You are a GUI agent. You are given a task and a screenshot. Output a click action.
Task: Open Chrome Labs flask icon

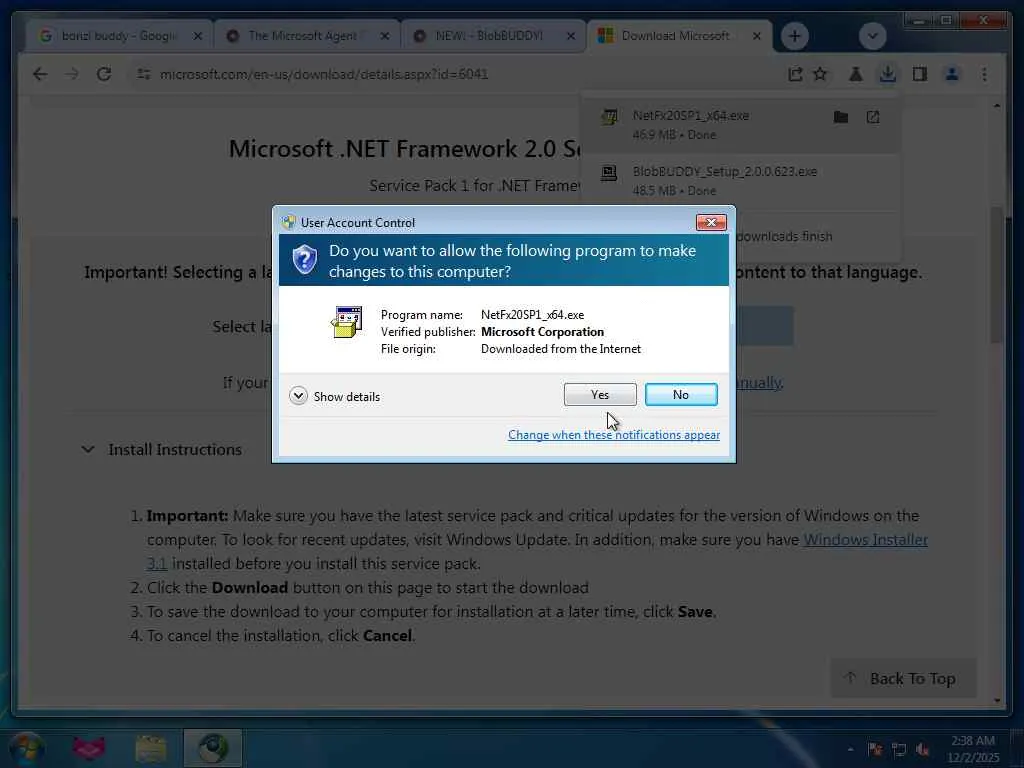pos(856,74)
